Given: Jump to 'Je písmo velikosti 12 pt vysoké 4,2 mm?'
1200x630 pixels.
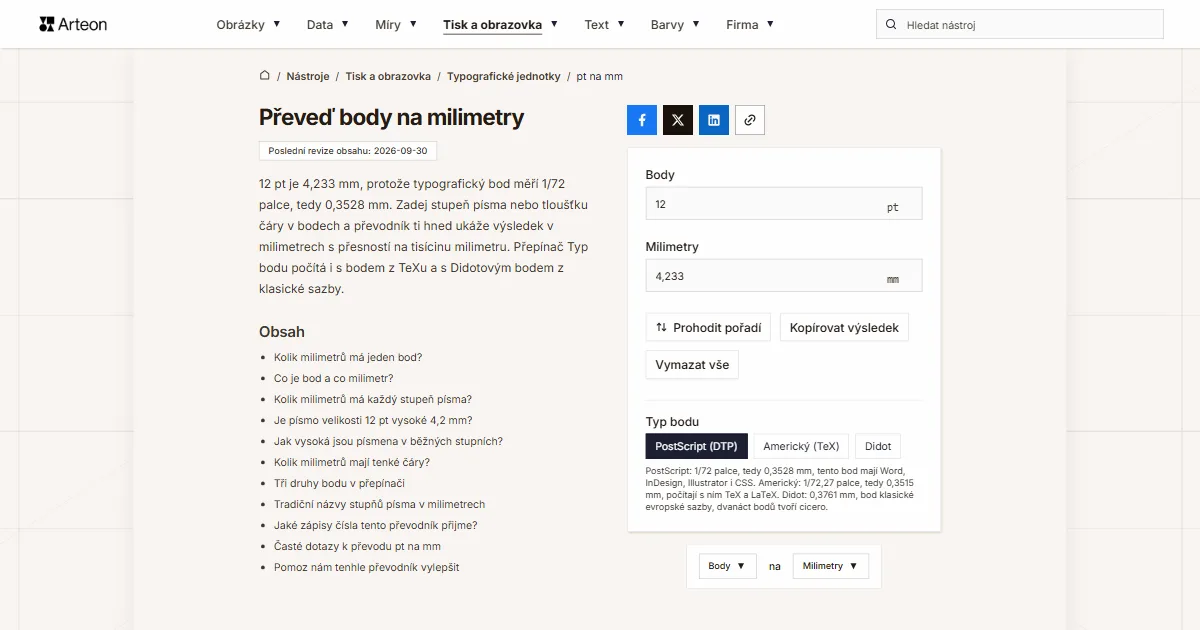Looking at the screenshot, I should point(373,420).
